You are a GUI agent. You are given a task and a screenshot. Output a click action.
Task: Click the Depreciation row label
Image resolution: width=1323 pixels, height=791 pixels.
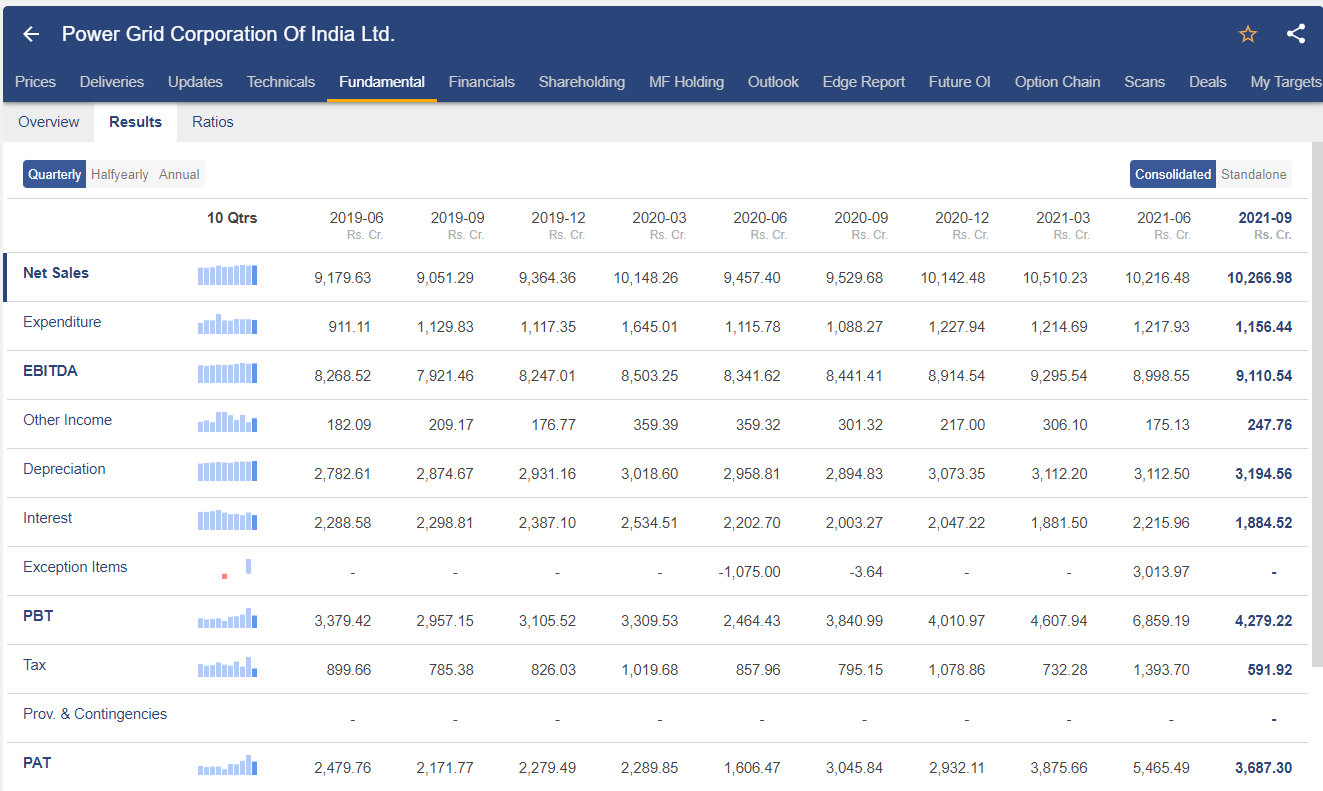(x=64, y=469)
